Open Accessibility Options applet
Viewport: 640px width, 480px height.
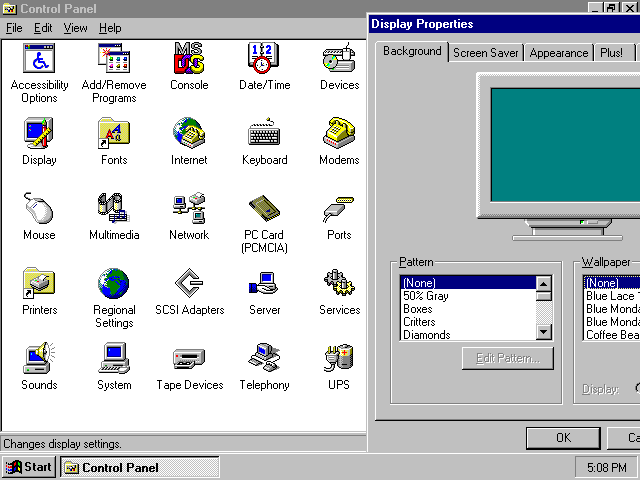point(39,59)
